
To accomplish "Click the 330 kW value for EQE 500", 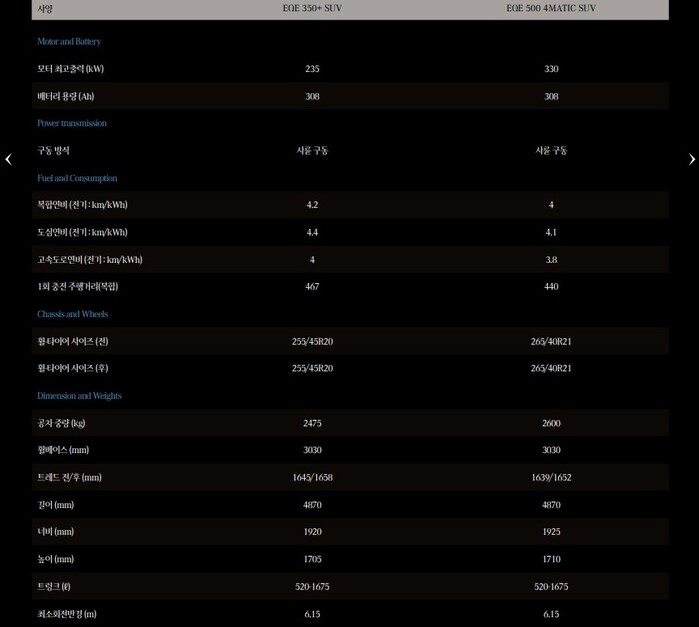I will 551,69.
